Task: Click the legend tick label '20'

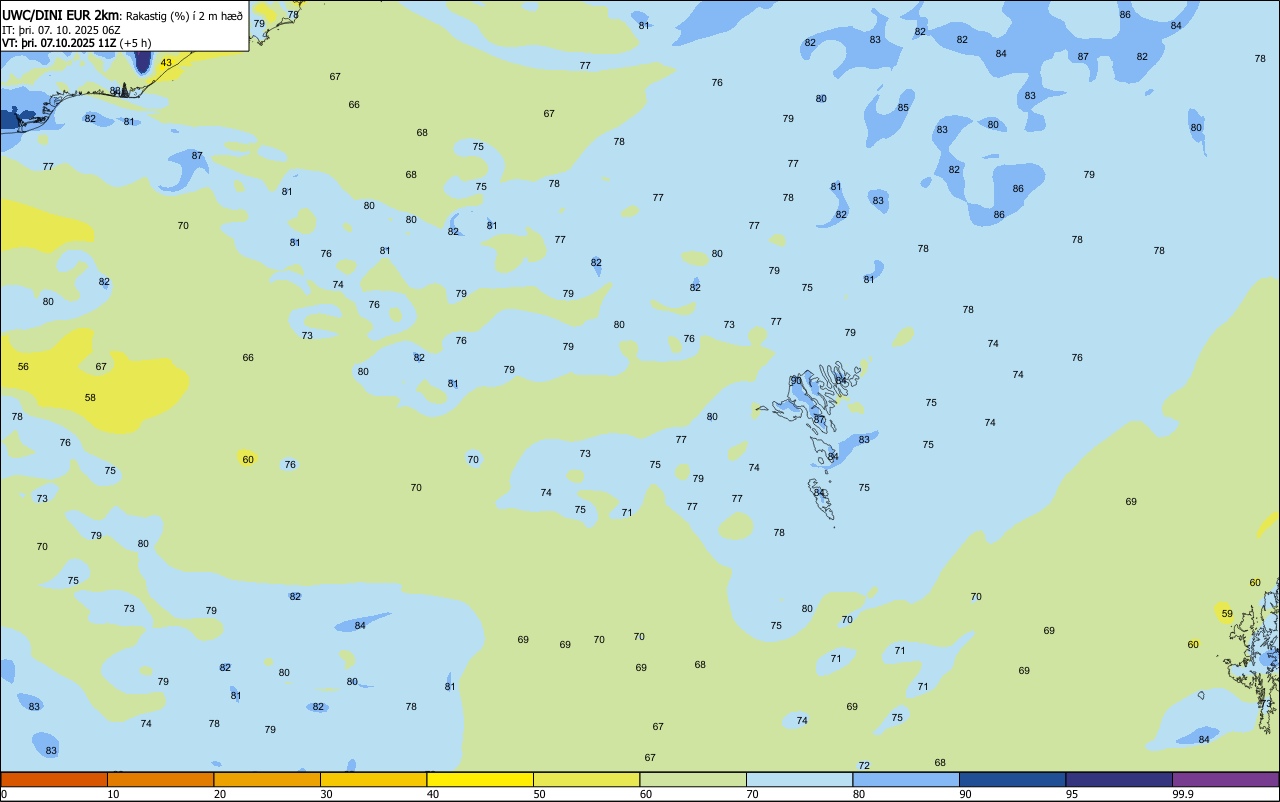Action: [220, 794]
